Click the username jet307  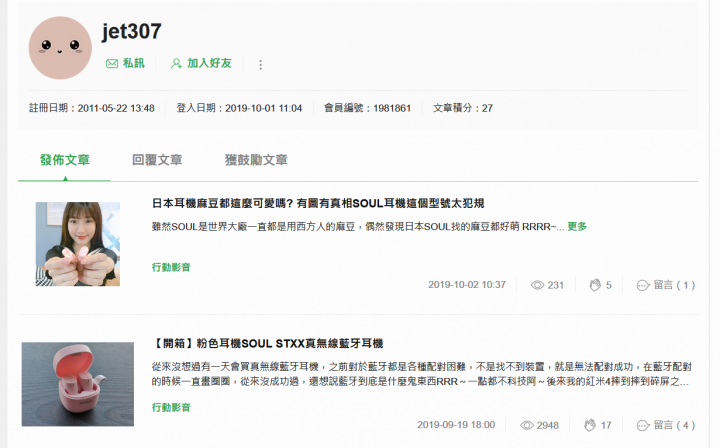coord(131,32)
